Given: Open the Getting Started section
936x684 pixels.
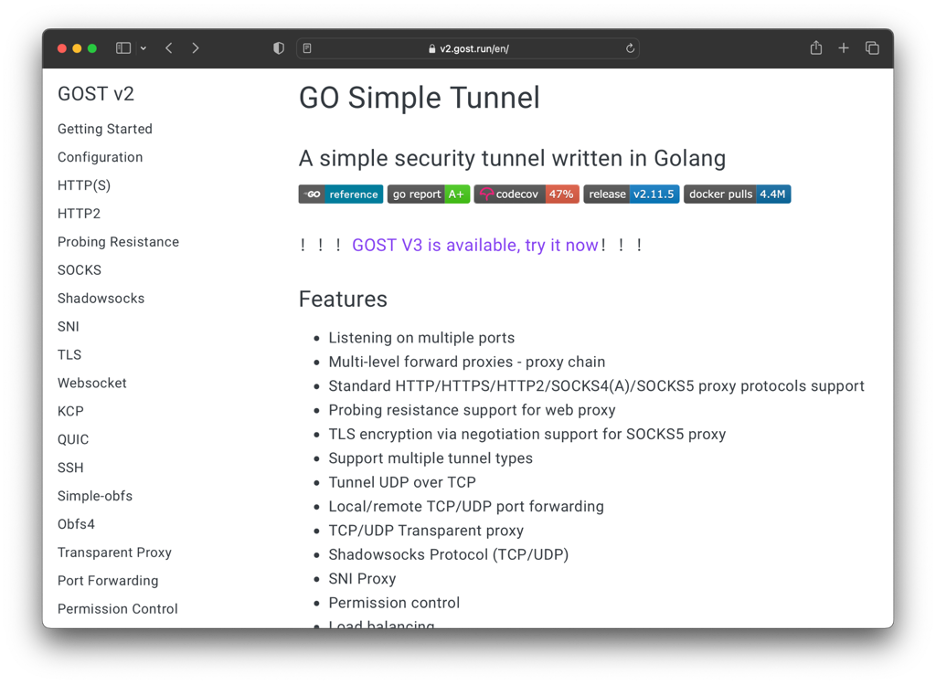Looking at the screenshot, I should coord(105,129).
